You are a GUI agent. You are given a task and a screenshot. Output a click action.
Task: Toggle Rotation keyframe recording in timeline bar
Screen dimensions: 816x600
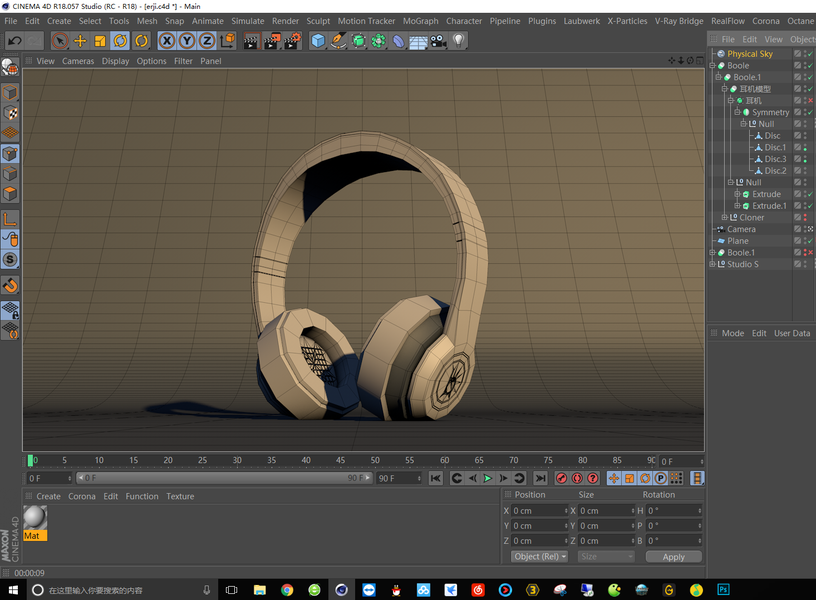point(645,478)
